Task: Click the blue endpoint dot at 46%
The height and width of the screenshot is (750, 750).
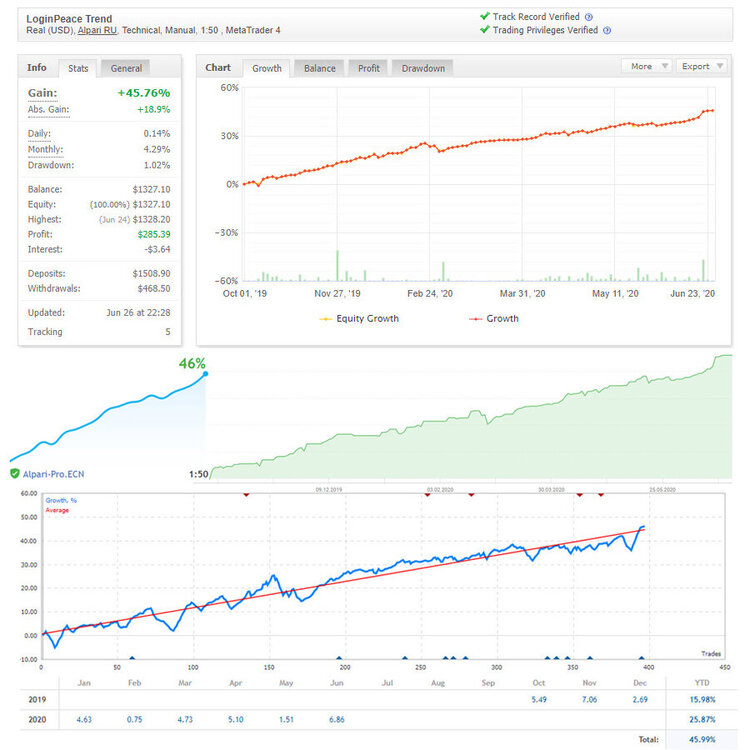Action: [205, 374]
